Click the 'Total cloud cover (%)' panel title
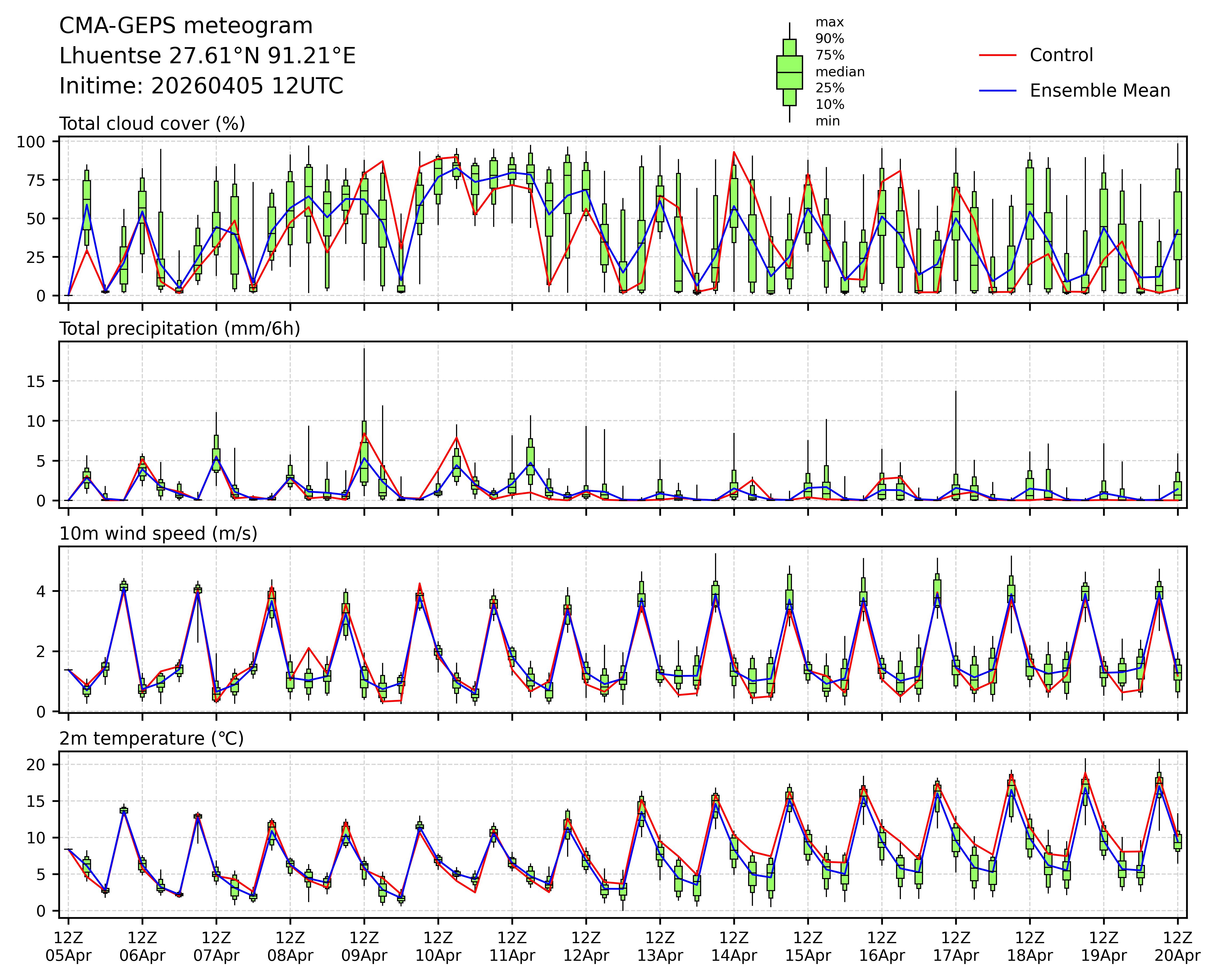Viewport: 1217px width, 980px height. tap(152, 124)
